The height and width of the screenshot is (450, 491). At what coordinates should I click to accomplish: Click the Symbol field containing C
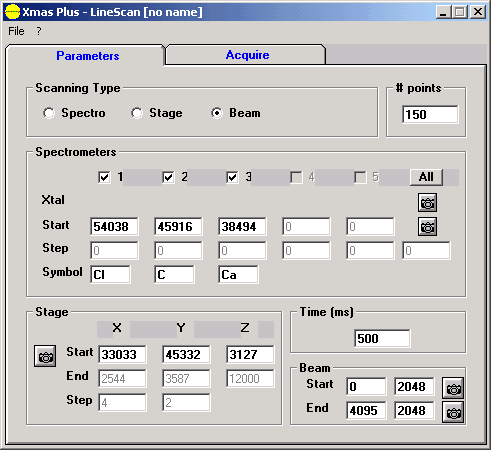174,274
